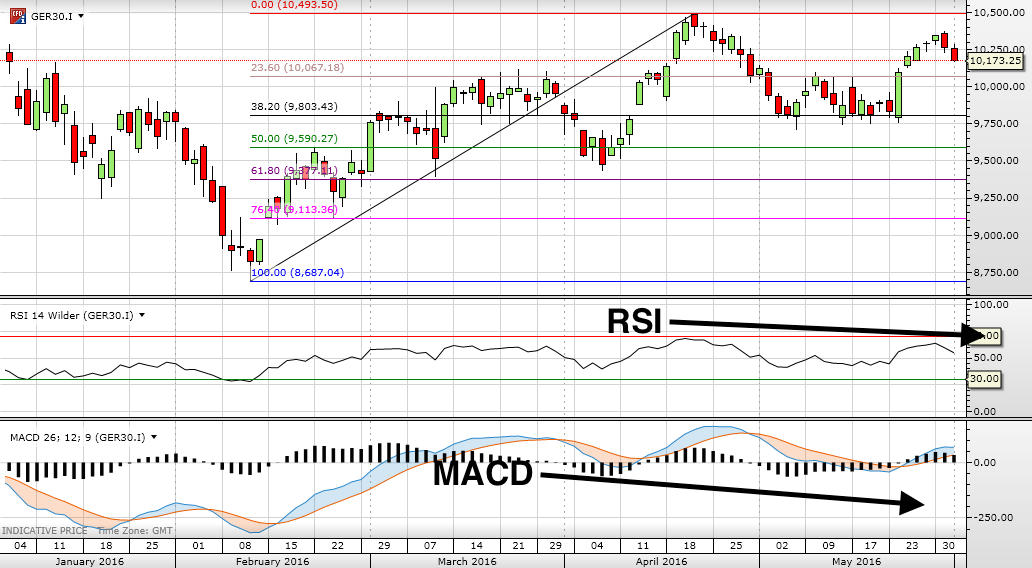This screenshot has width=1032, height=568.
Task: Click the RSI 30.00 oversold level tag
Action: coord(987,379)
